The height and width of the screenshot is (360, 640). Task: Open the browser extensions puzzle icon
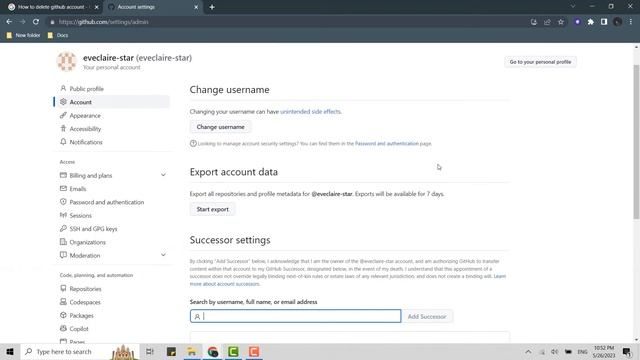click(591, 22)
